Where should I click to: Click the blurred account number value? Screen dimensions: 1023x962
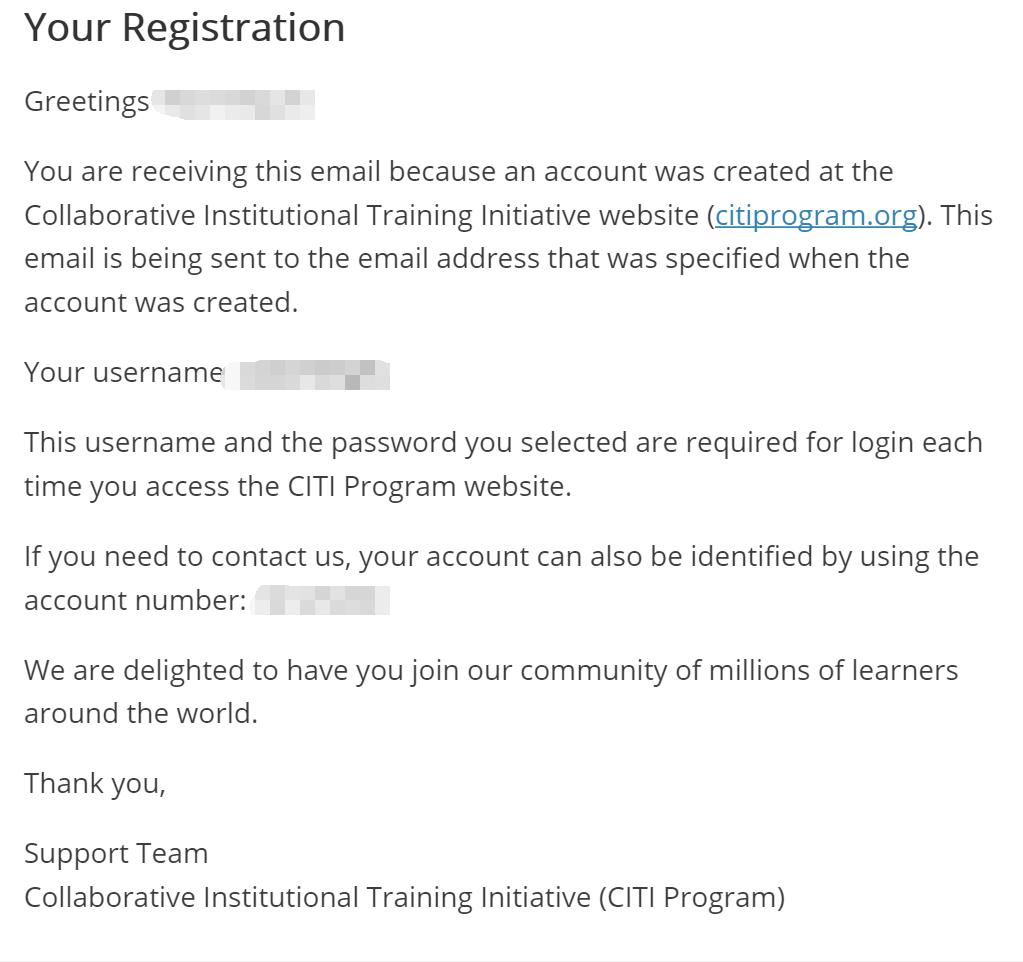(x=322, y=600)
